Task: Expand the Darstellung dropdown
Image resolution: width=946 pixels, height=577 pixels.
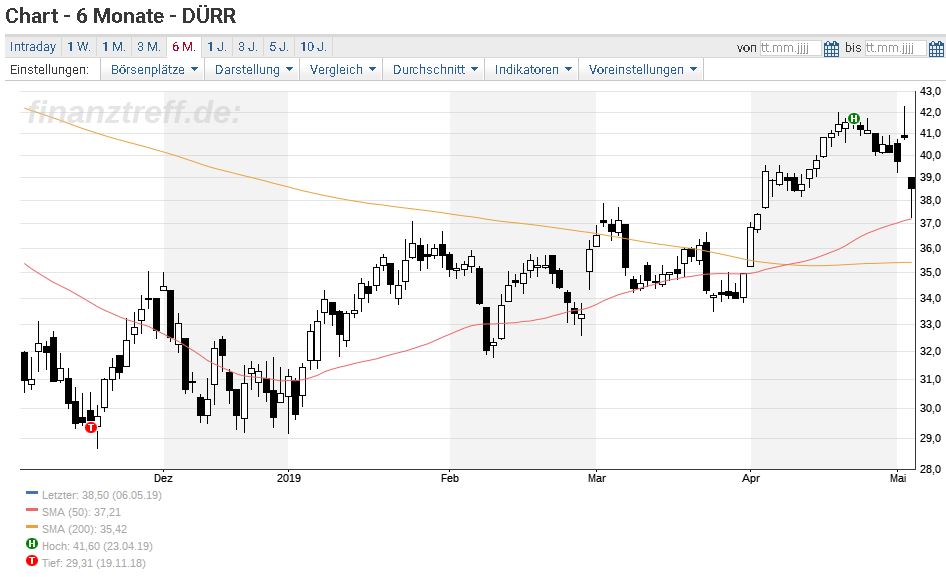Action: point(253,69)
